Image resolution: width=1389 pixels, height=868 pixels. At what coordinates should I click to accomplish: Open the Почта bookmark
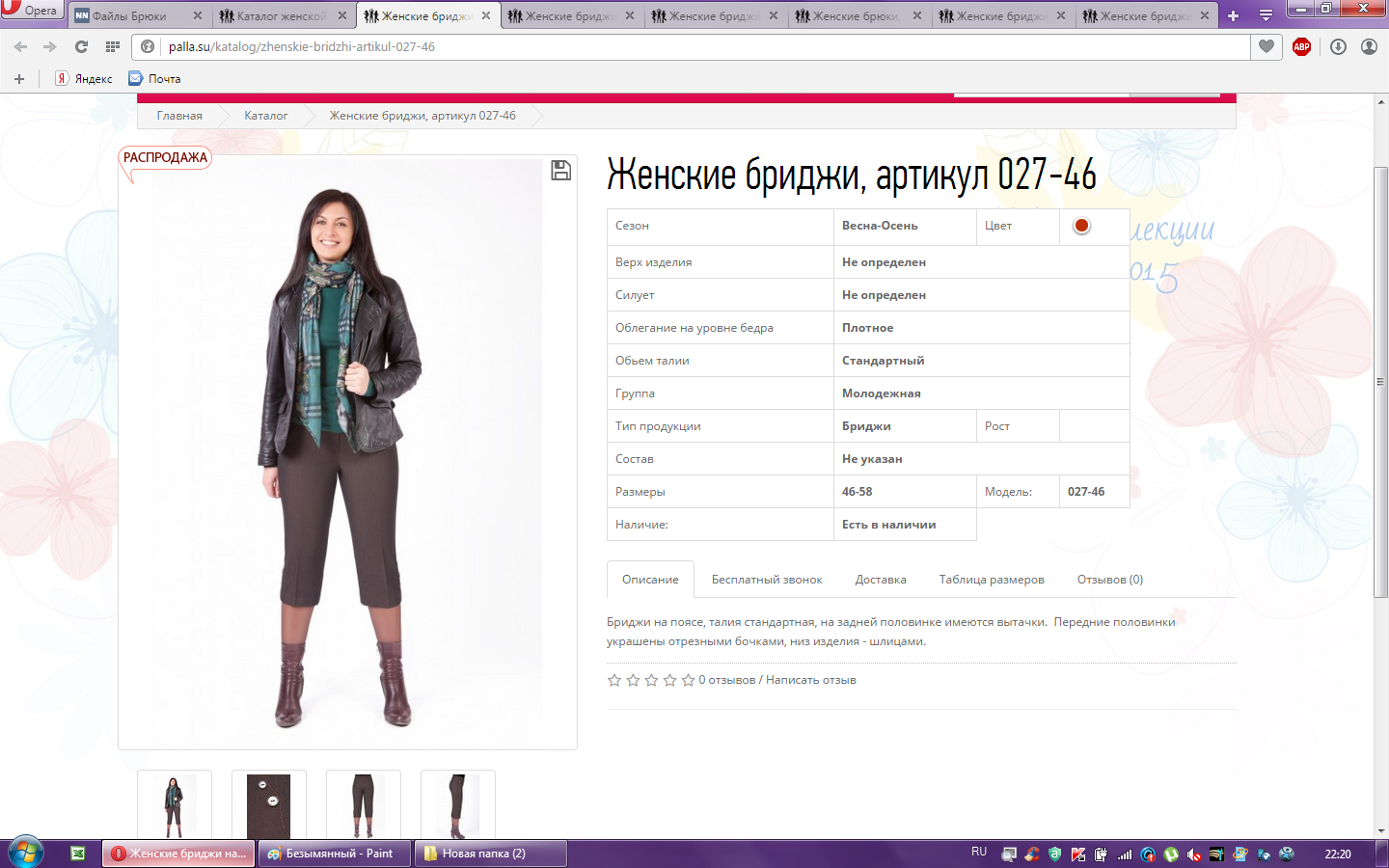[x=154, y=79]
